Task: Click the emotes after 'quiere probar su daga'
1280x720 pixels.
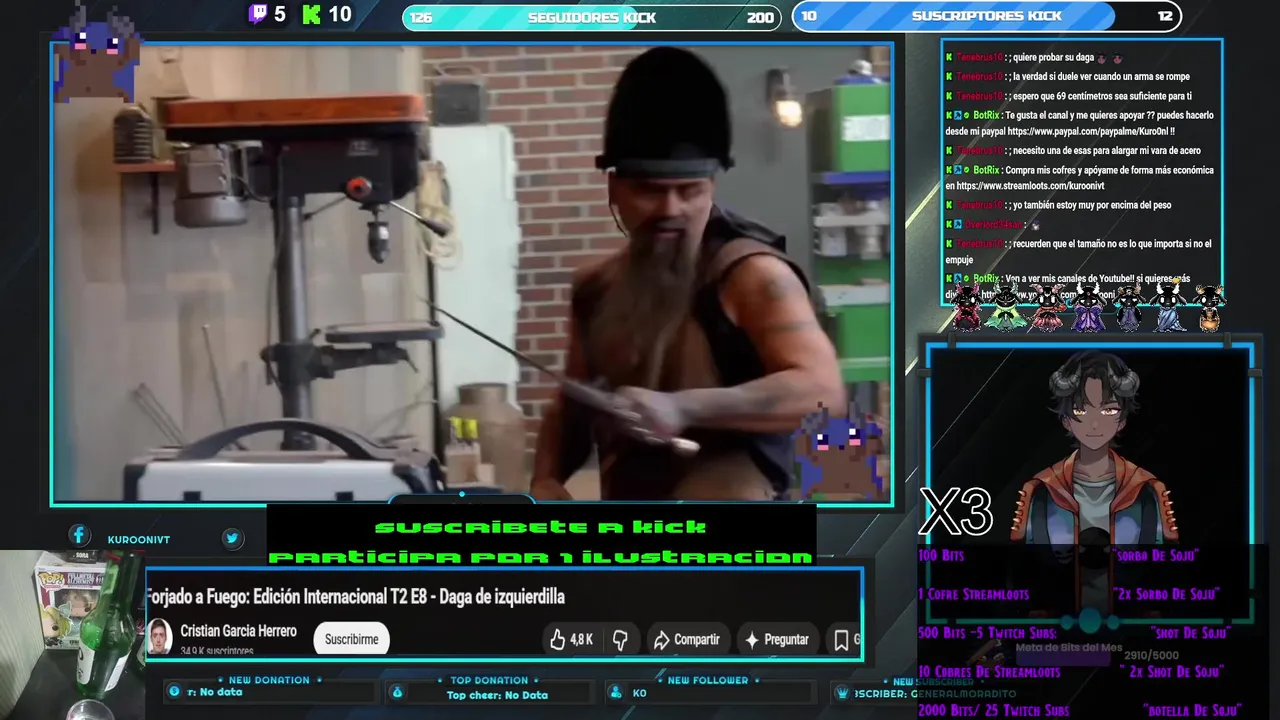Action: tap(1109, 58)
